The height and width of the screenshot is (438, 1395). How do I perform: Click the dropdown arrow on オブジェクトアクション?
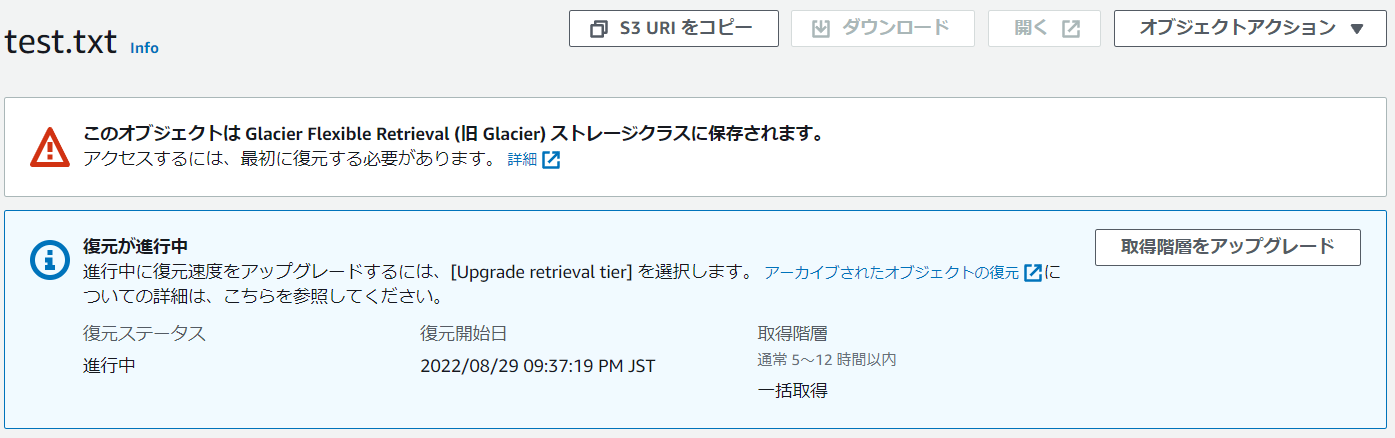click(1356, 29)
